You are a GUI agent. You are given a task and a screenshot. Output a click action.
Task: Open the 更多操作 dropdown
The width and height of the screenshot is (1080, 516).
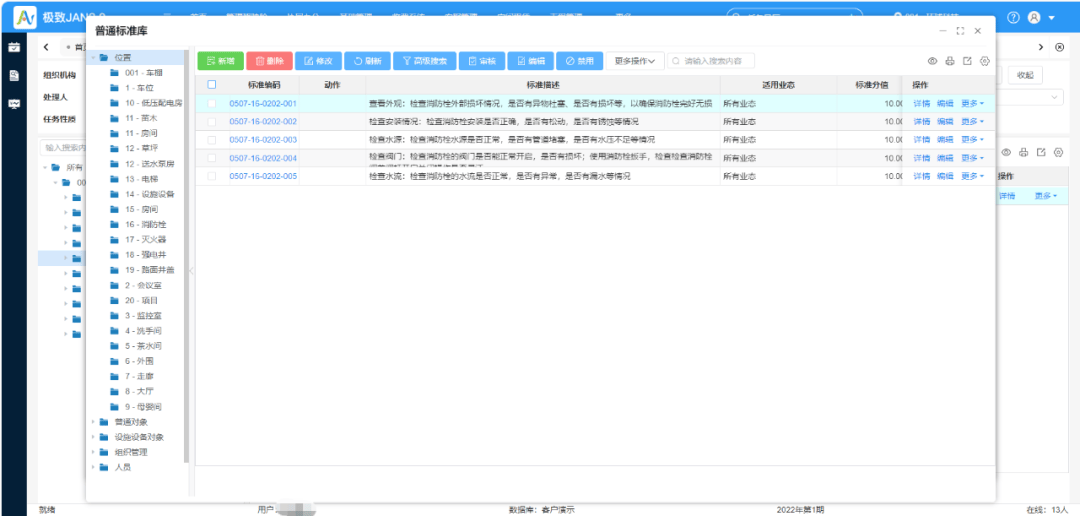(635, 61)
